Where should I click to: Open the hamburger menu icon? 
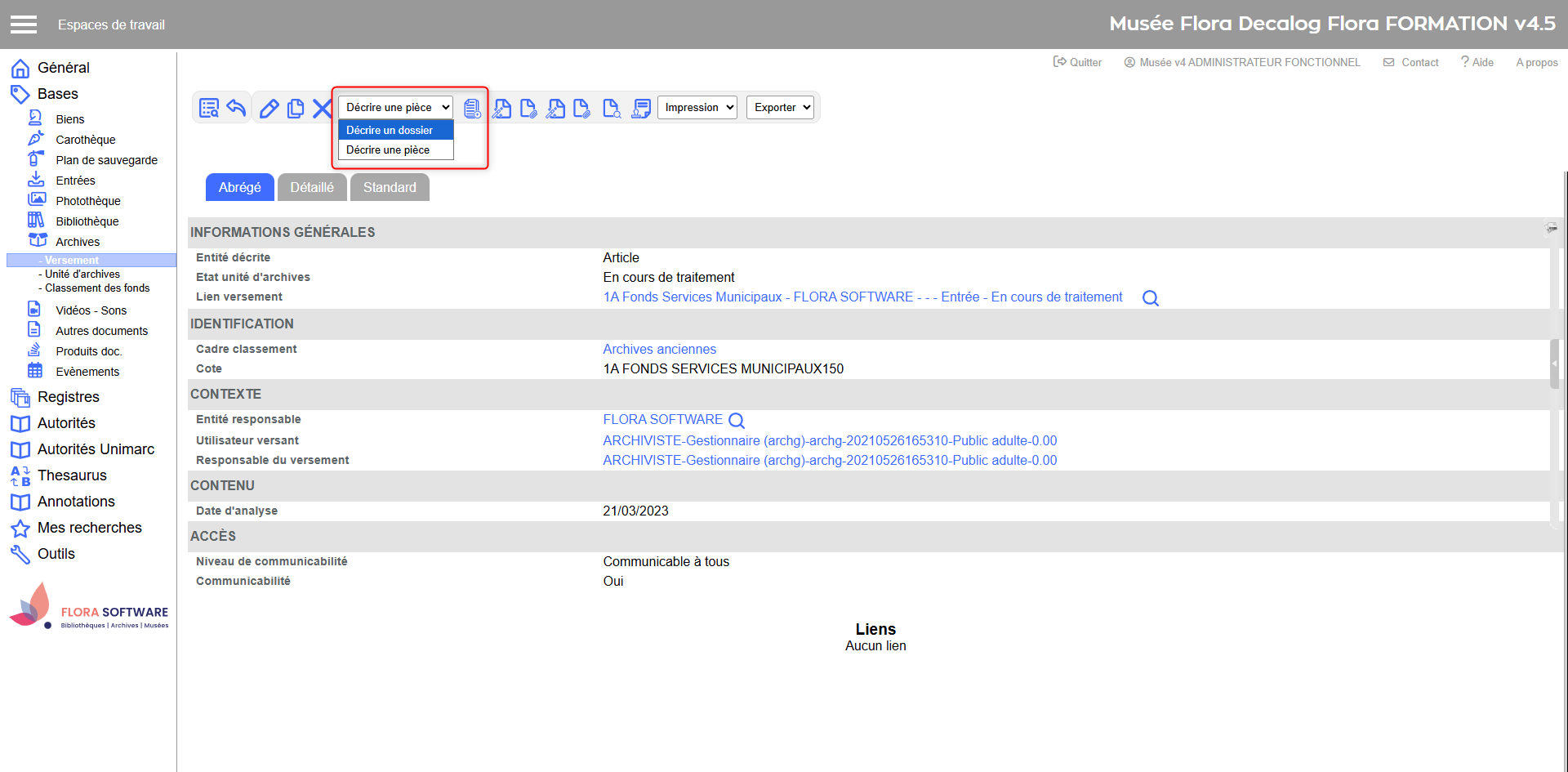[24, 25]
